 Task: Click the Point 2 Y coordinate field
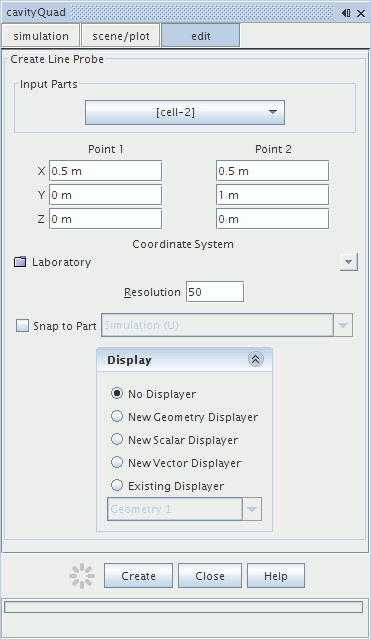pyautogui.click(x=272, y=195)
